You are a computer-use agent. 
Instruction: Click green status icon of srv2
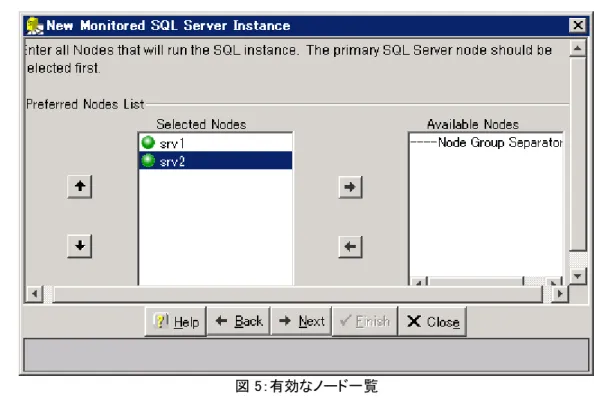[148, 161]
